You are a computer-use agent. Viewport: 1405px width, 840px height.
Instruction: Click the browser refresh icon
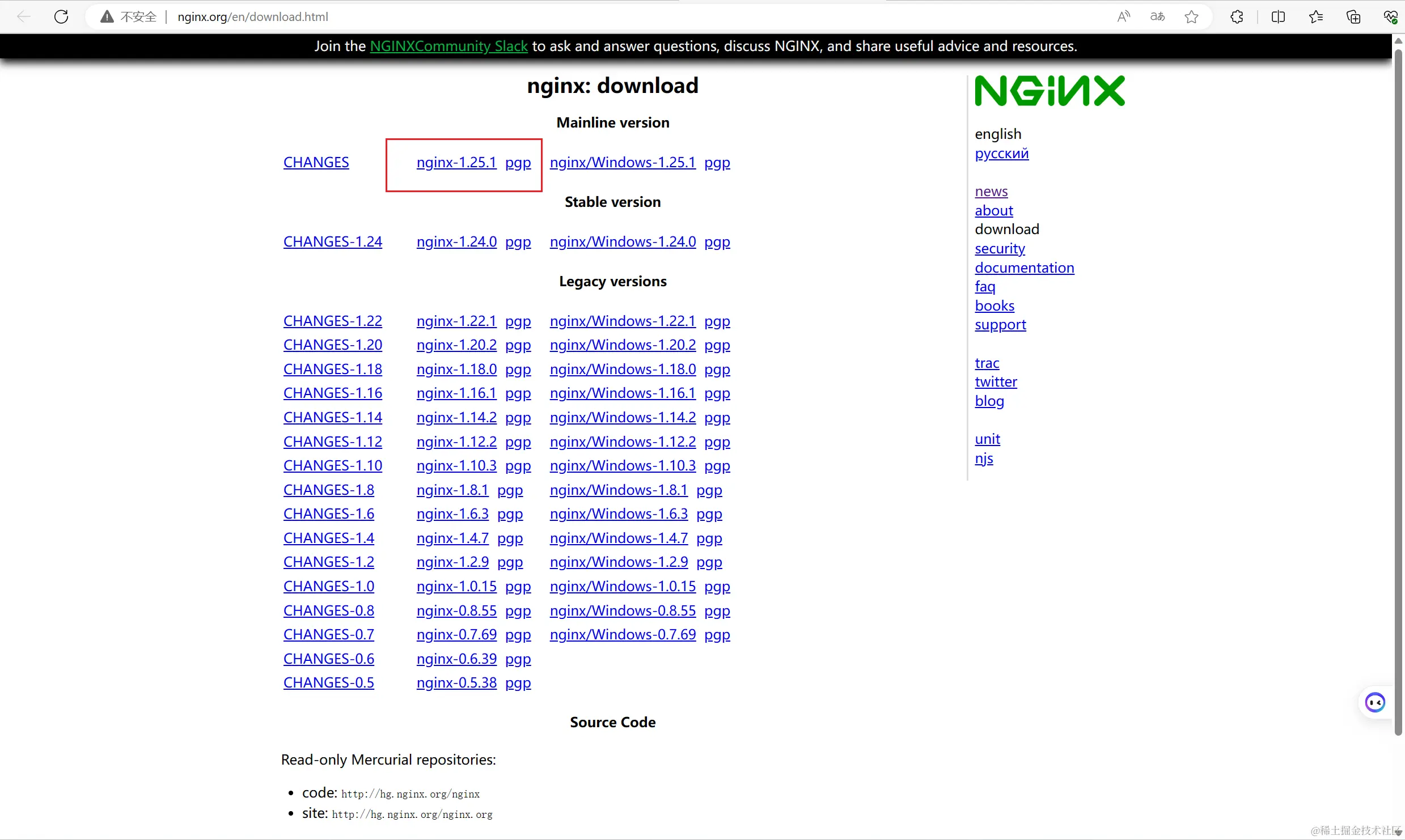coord(61,16)
